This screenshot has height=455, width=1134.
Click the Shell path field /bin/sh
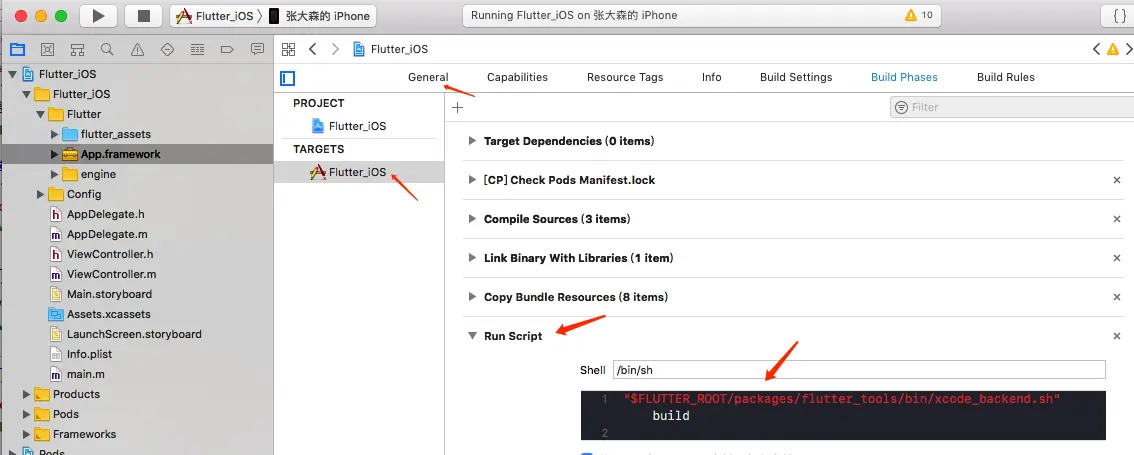[x=859, y=370]
